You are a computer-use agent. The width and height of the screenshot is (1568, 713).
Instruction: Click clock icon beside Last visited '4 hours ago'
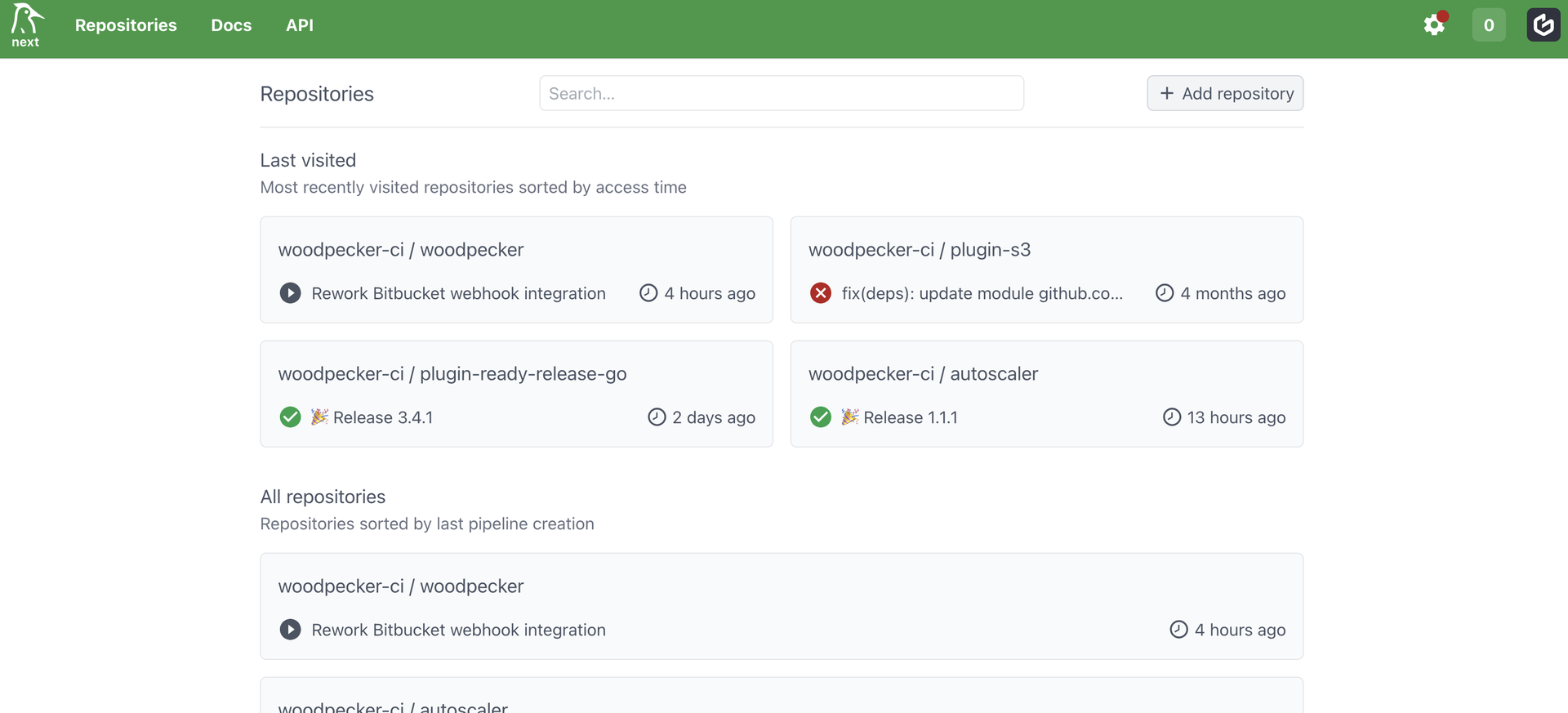(x=648, y=293)
